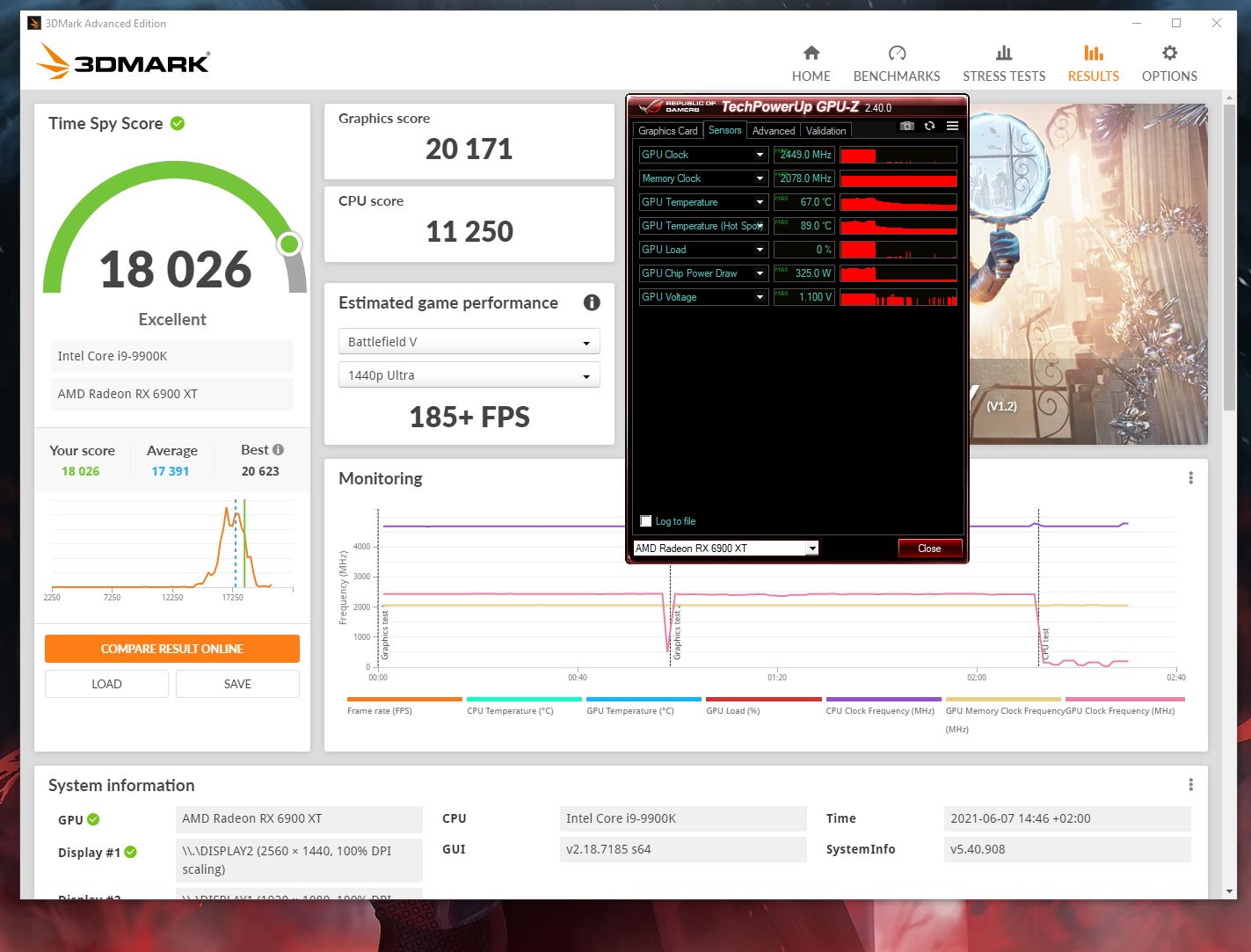Image resolution: width=1251 pixels, height=952 pixels.
Task: Click the GPU Temperature value 67.0 °C
Action: coord(804,202)
